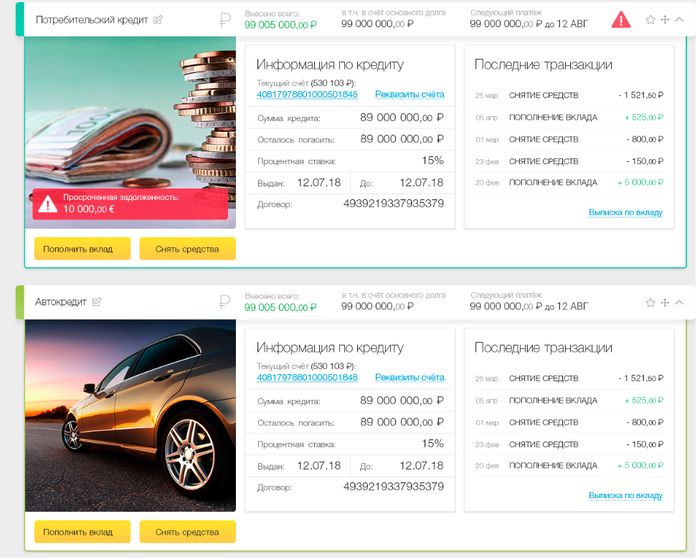Click Осталось погасить value in Потребительский кредит
Viewport: 697px width, 559px height.
pos(402,139)
